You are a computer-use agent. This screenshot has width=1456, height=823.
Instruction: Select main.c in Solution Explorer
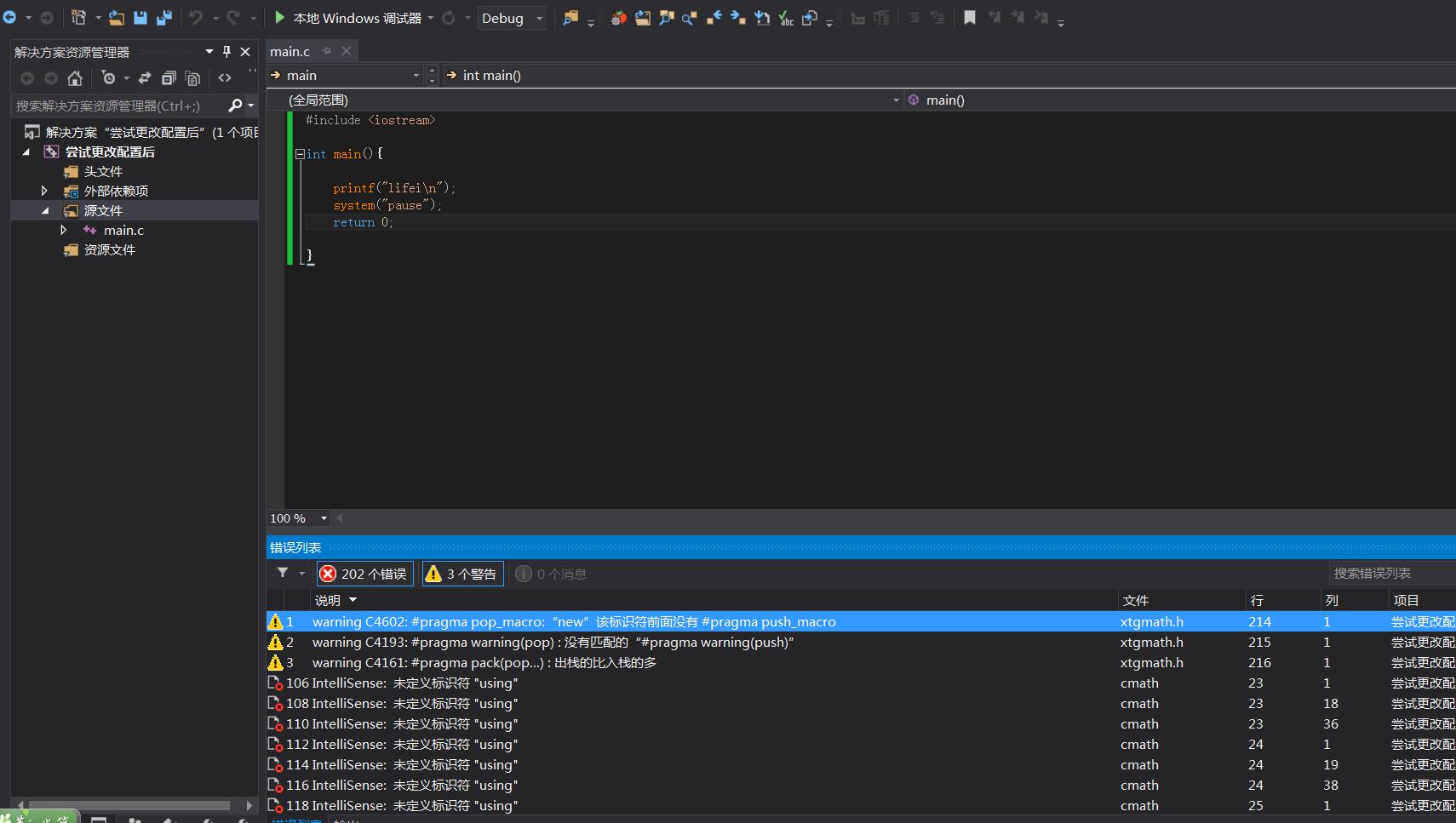pyautogui.click(x=123, y=231)
